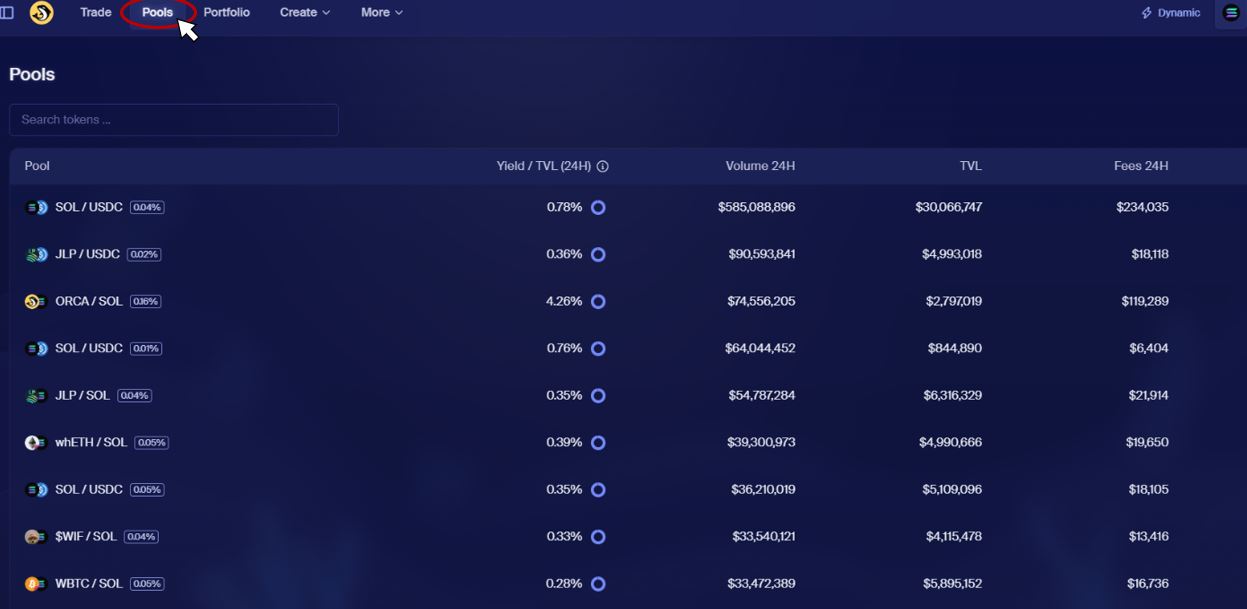Open the Trade tab
The height and width of the screenshot is (609, 1247).
pos(96,13)
